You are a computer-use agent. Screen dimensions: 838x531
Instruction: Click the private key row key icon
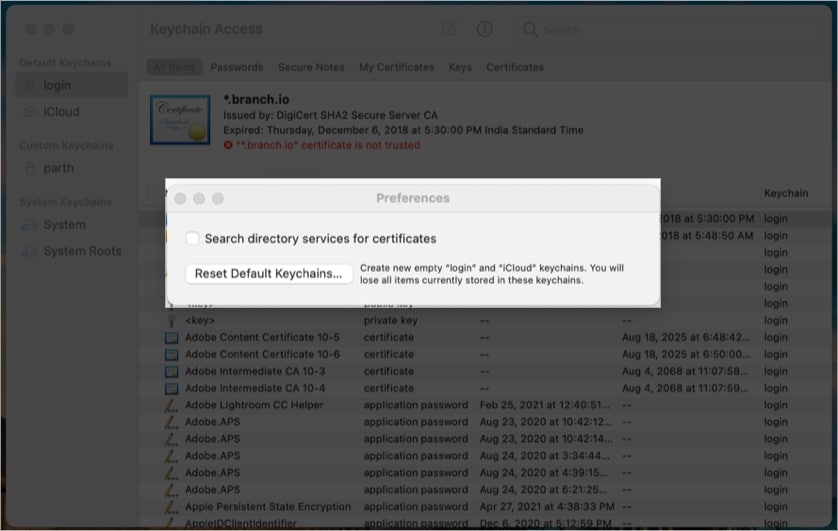click(x=172, y=321)
